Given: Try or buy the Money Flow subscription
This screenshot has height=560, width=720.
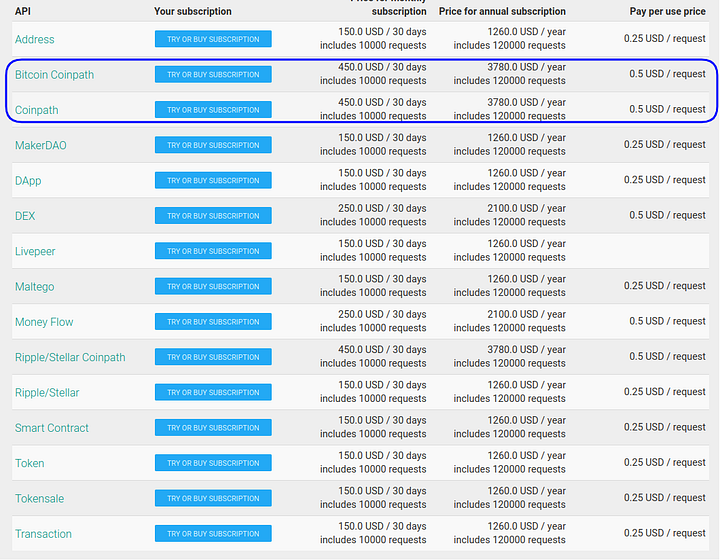Looking at the screenshot, I should pyautogui.click(x=213, y=322).
